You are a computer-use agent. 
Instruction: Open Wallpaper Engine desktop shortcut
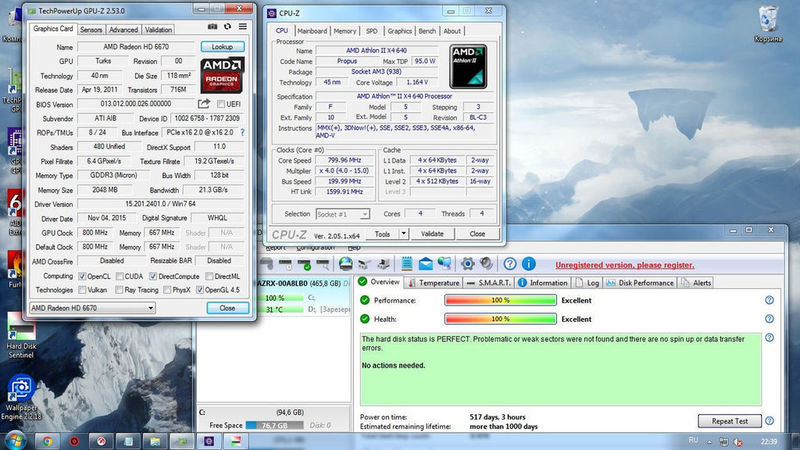21,398
